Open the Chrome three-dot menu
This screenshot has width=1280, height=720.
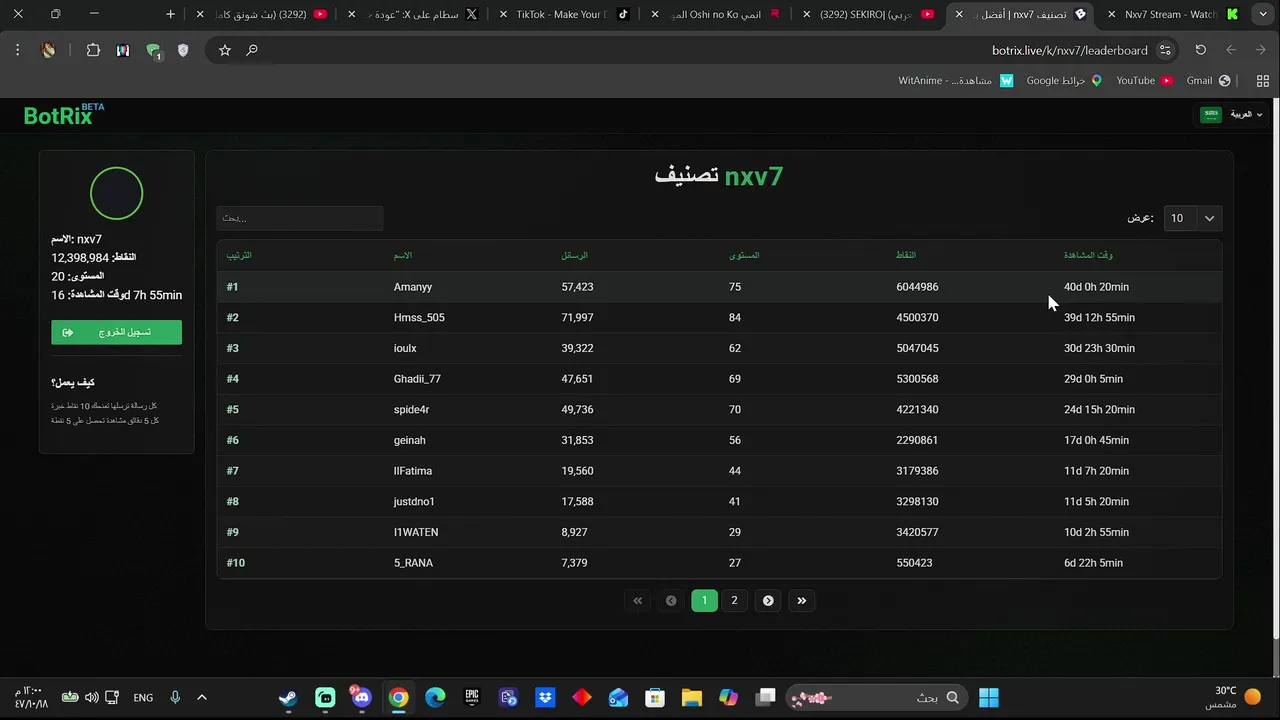17,50
